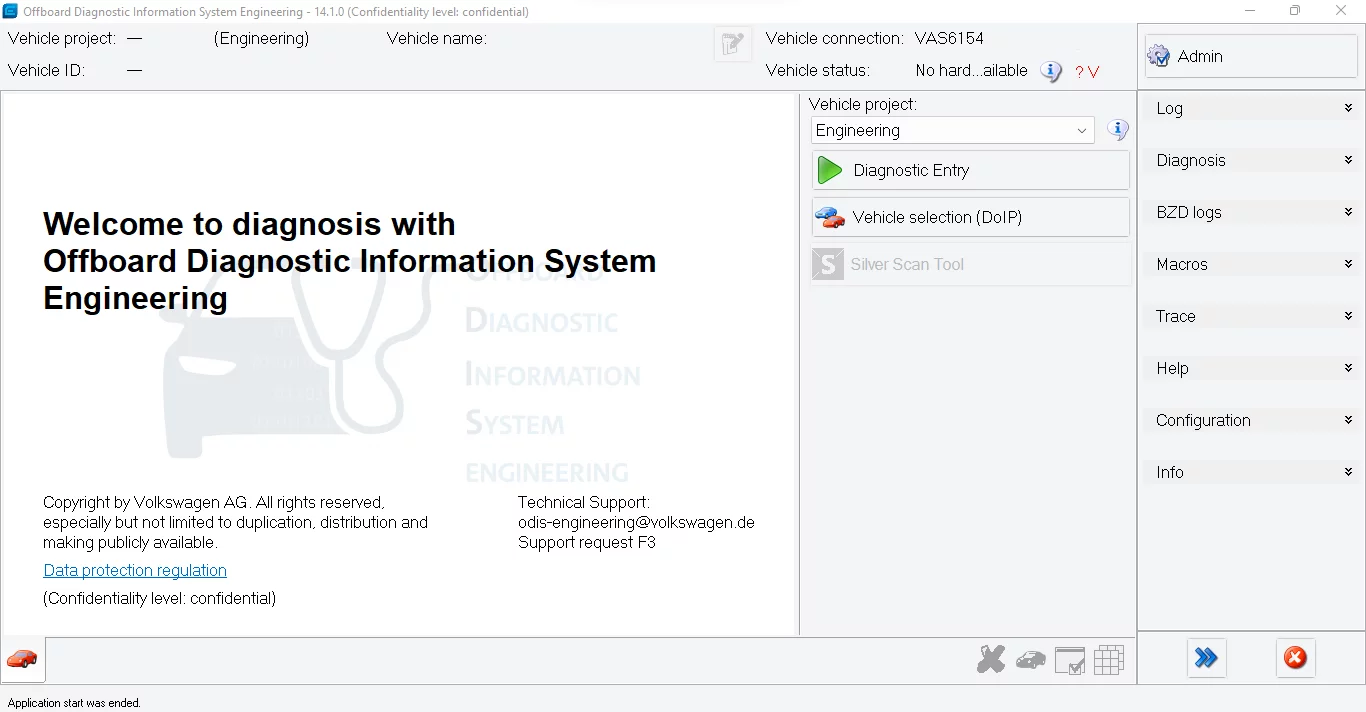Click the grey car icon in bottom toolbar
The image size is (1366, 712).
point(1031,660)
